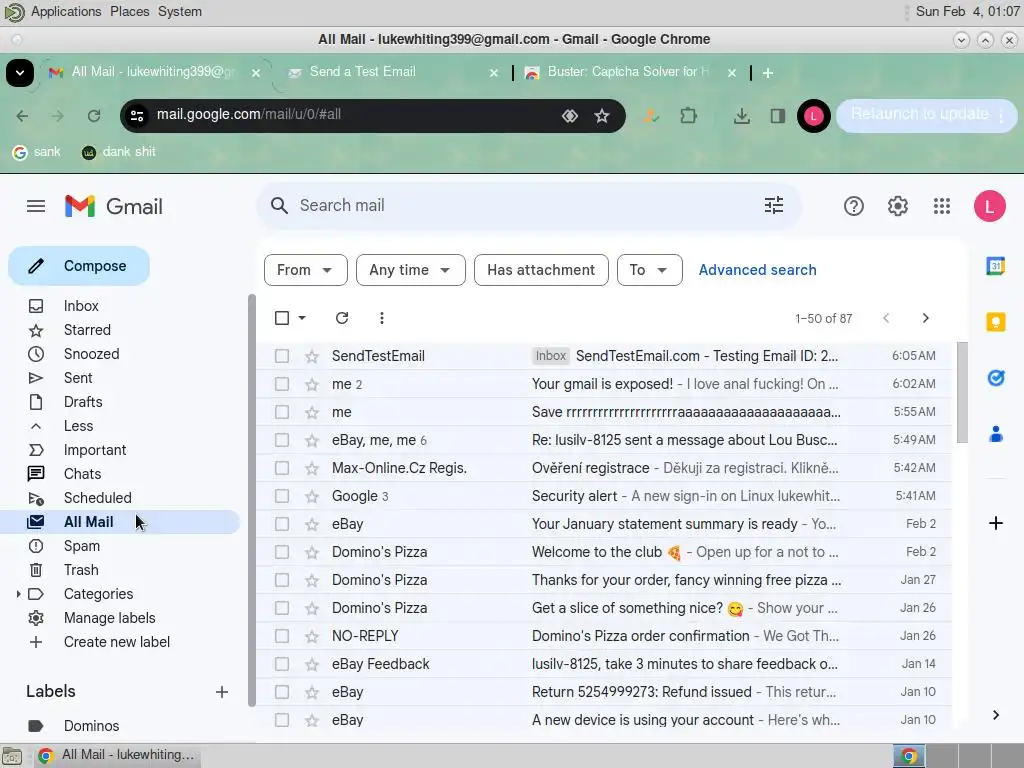Viewport: 1024px width, 768px height.
Task: Star the eBay January statement email
Action: point(312,524)
